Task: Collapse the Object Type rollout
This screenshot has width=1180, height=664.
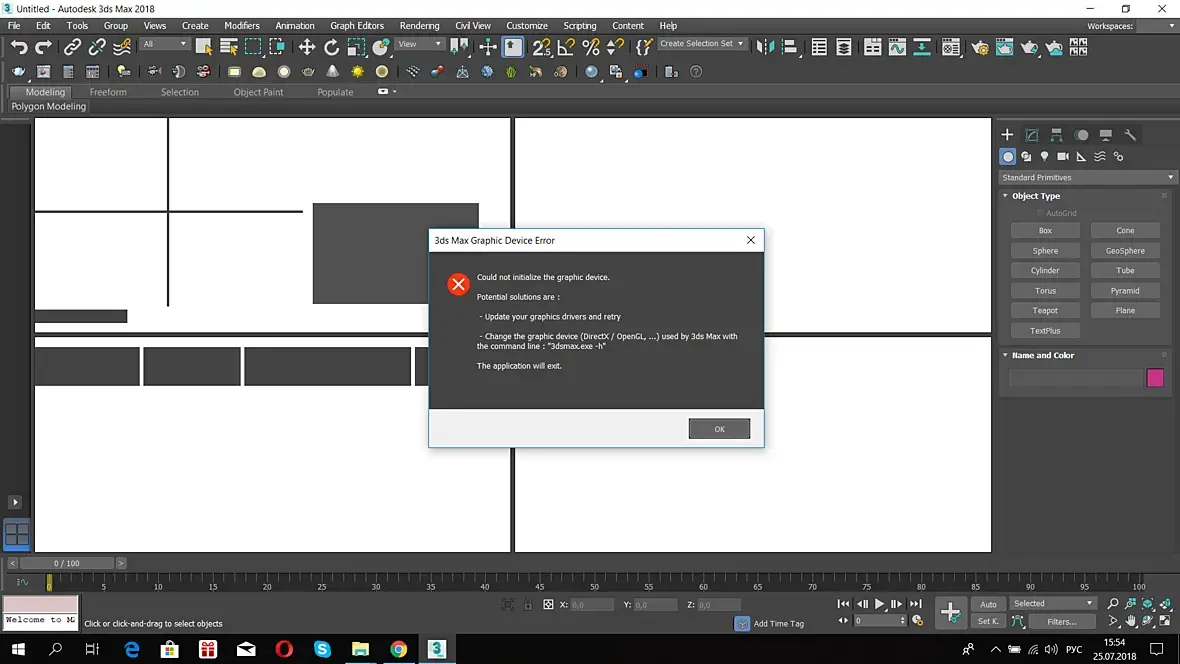Action: tap(1035, 196)
